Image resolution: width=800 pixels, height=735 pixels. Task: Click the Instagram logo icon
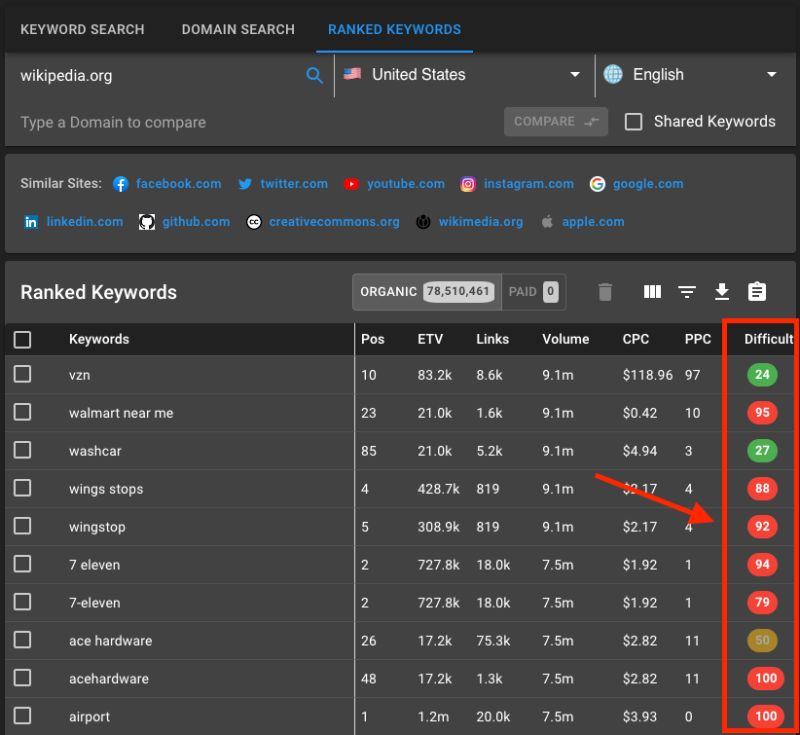[x=468, y=184]
